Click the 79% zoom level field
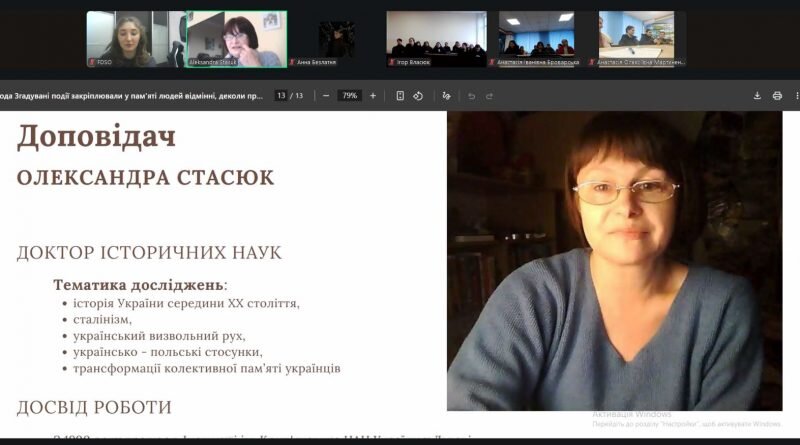 click(x=349, y=95)
